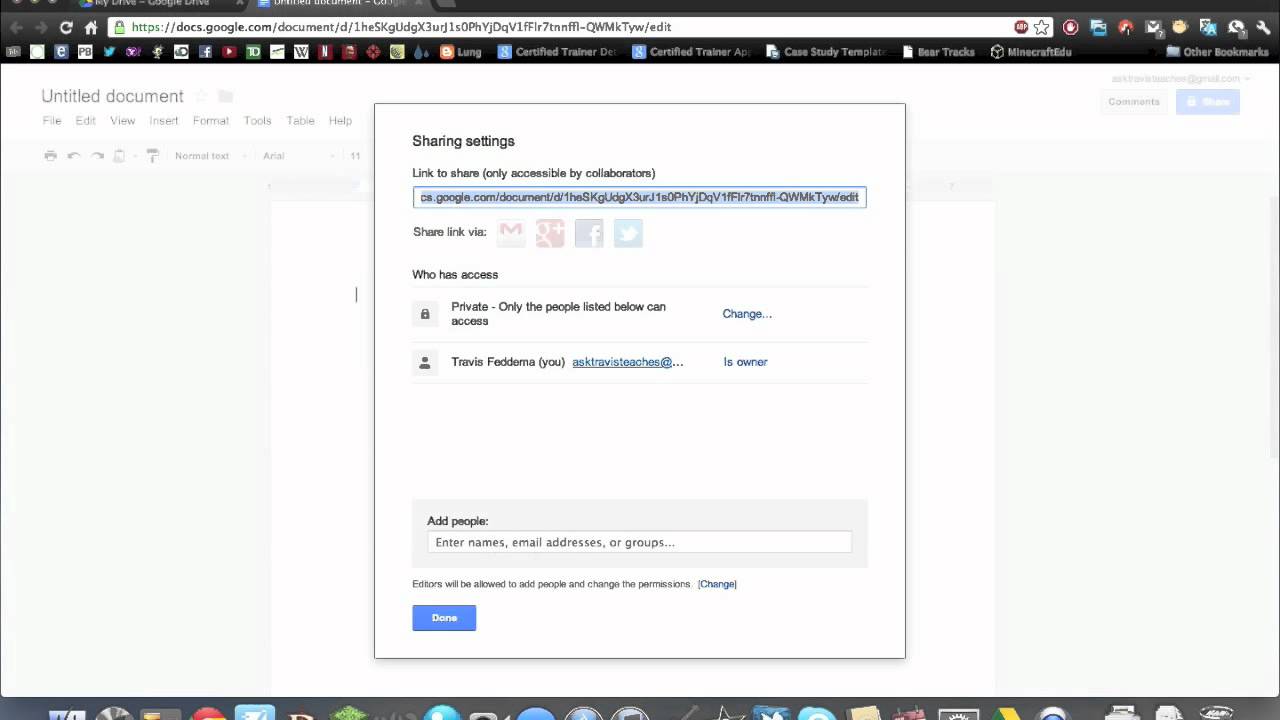
Task: Click the blue Share button in Docs
Action: [1207, 102]
